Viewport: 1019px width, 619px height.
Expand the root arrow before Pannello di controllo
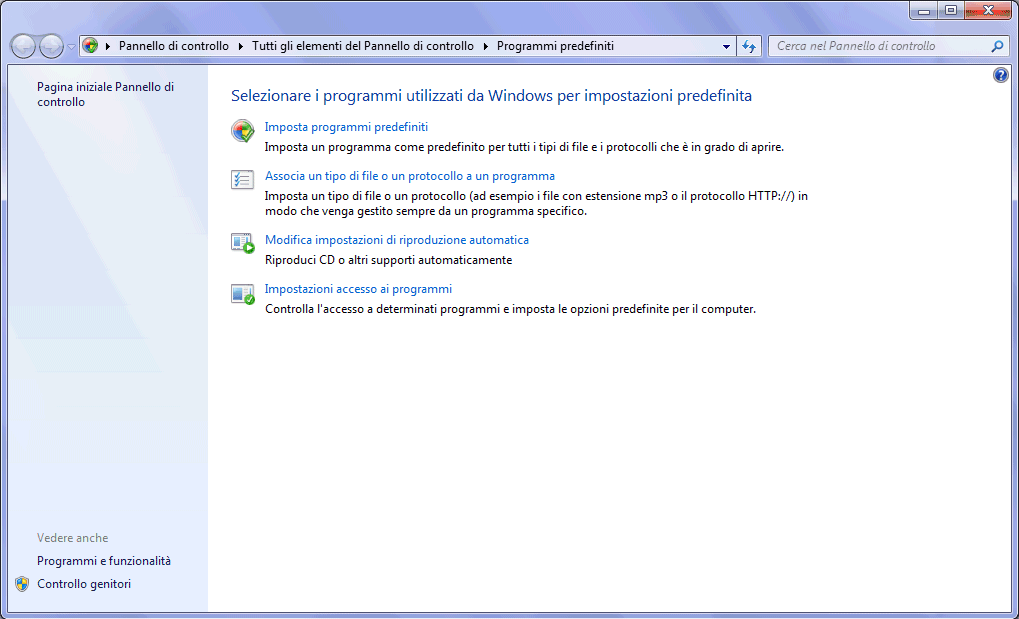click(108, 46)
